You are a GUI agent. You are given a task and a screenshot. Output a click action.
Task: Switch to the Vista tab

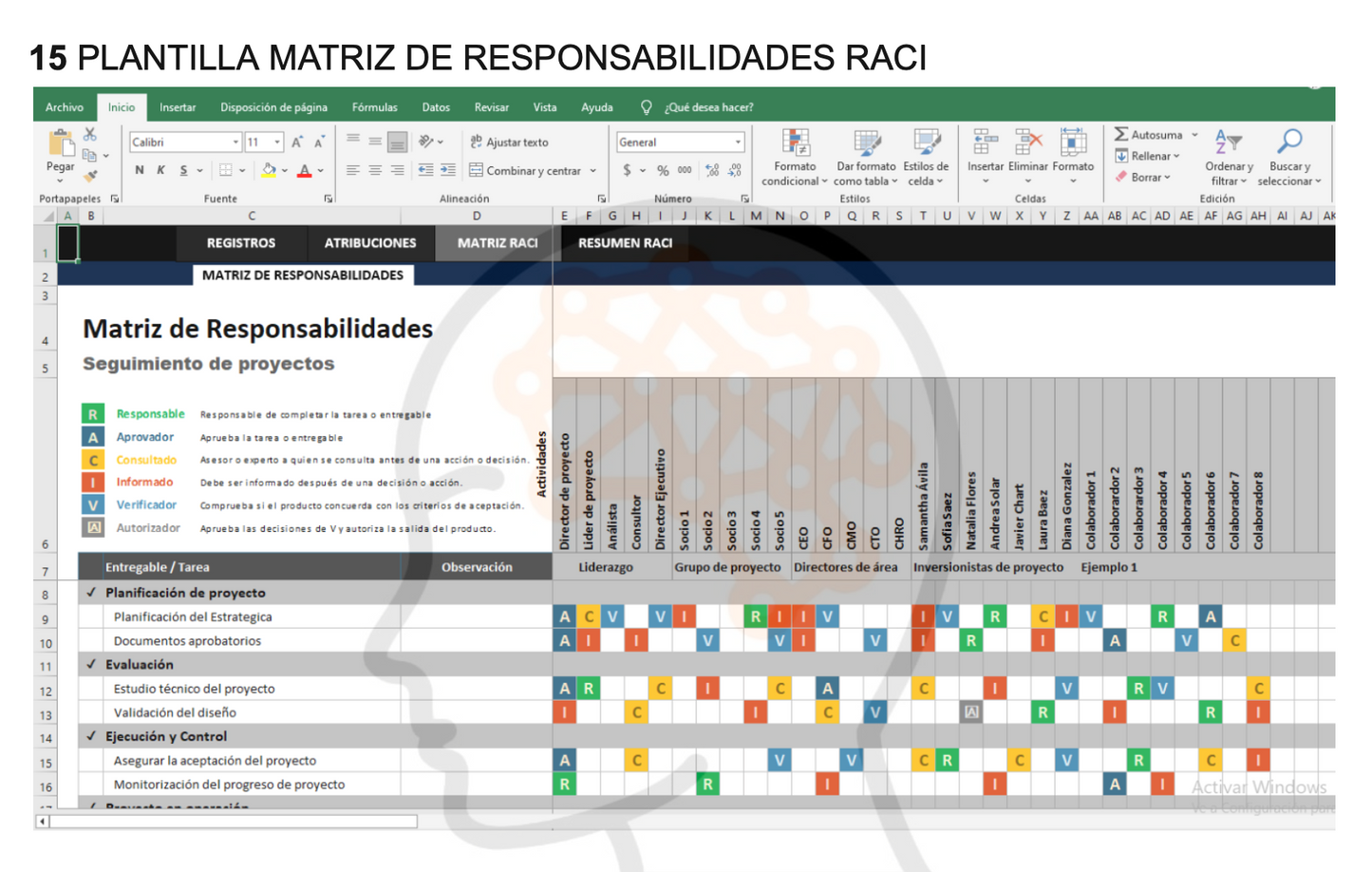(x=545, y=107)
